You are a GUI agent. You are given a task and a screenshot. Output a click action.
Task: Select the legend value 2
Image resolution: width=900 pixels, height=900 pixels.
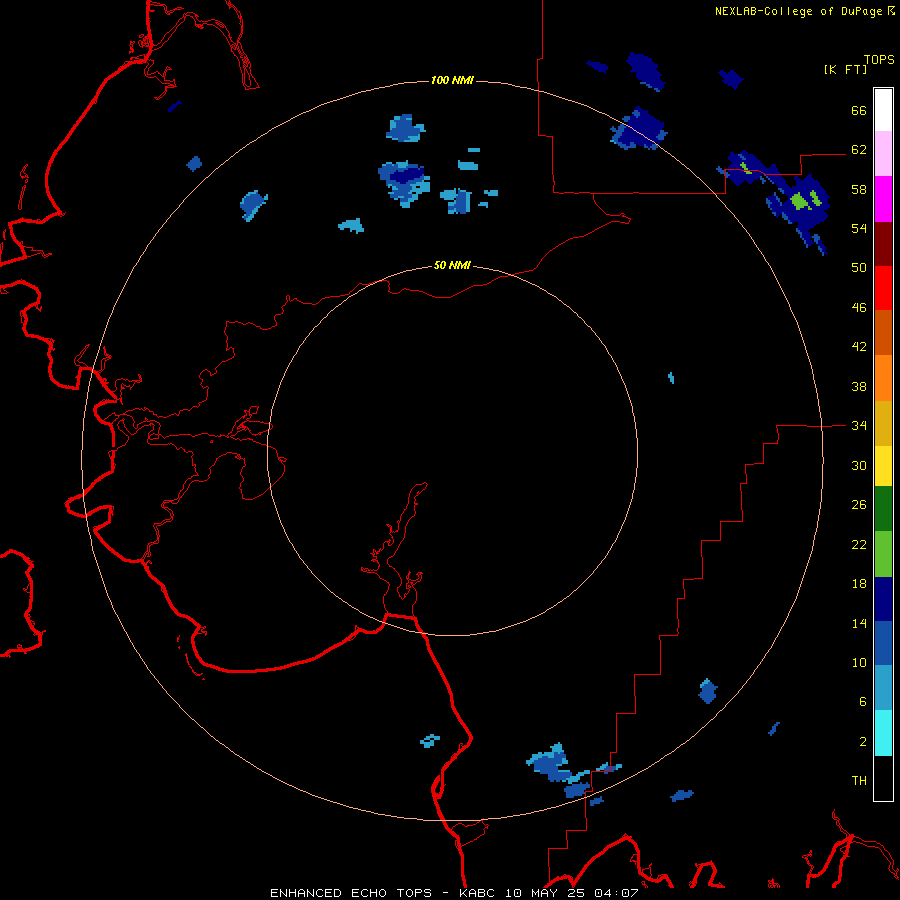863,741
